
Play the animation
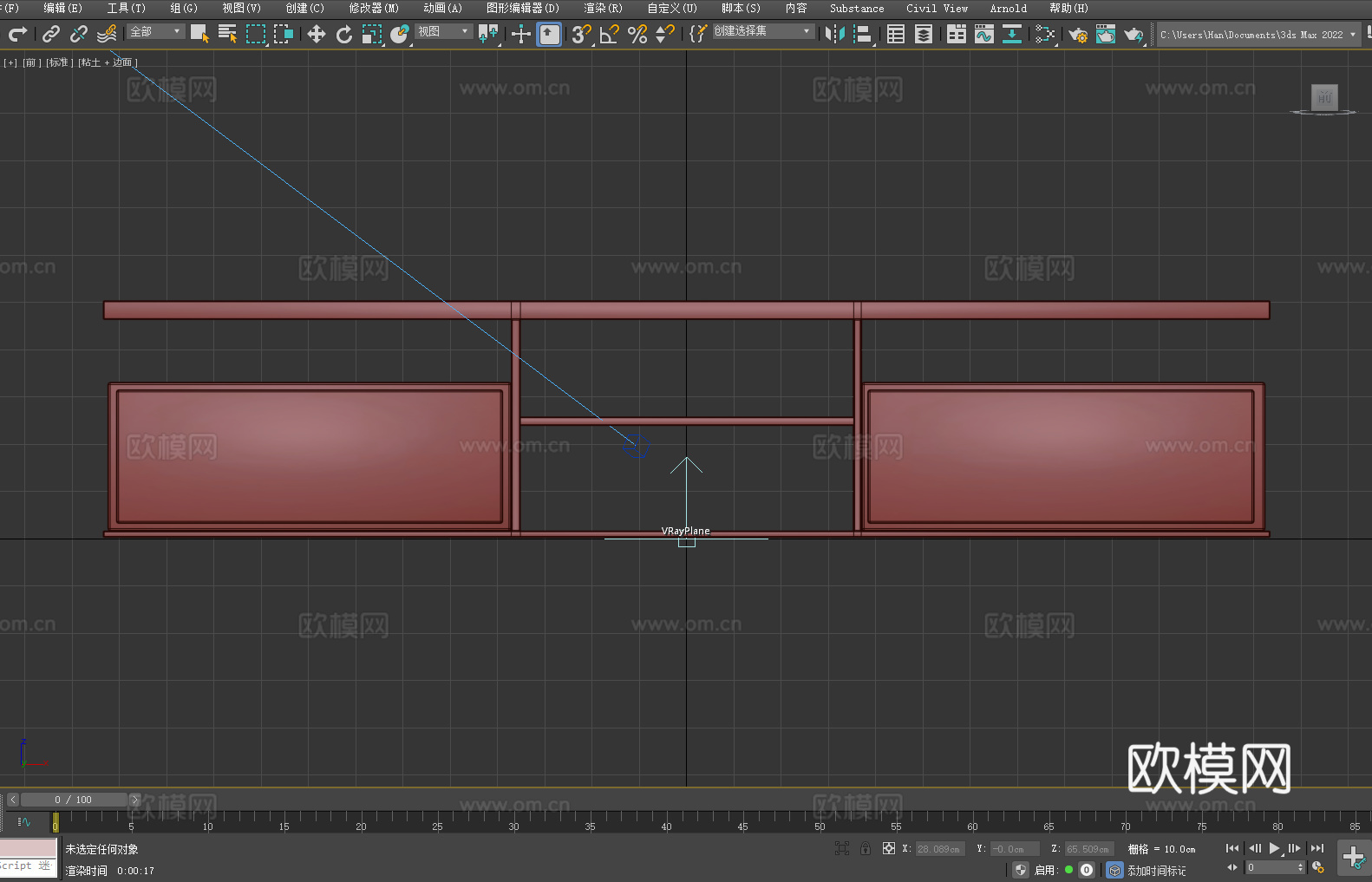pyautogui.click(x=1275, y=848)
